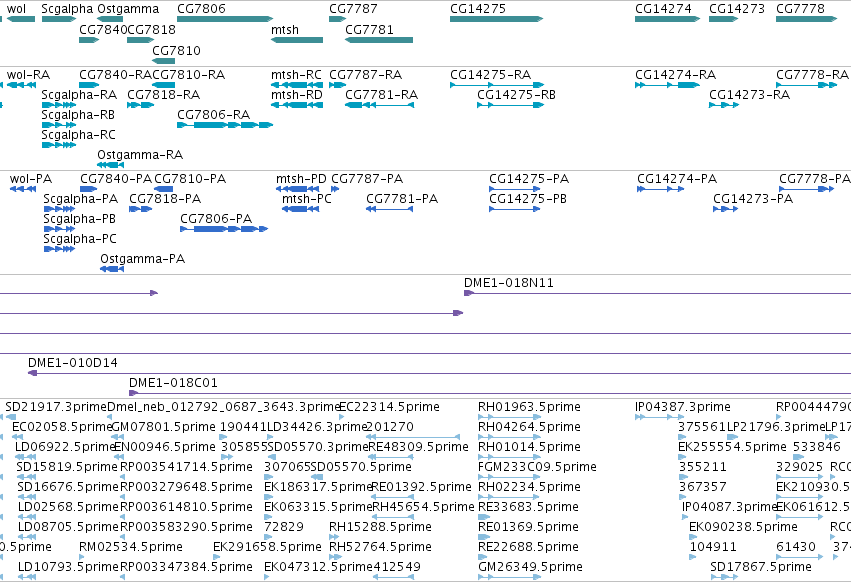
Task: Click transcript Ostgamma-RA
Action: pos(140,155)
